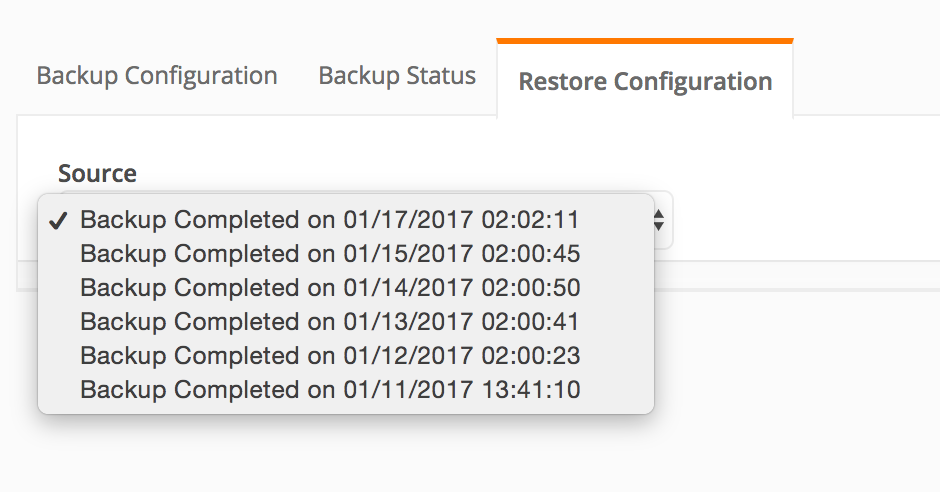The width and height of the screenshot is (940, 492).
Task: Pick the 01/11/2017 13:41:10 backup
Action: [330, 390]
